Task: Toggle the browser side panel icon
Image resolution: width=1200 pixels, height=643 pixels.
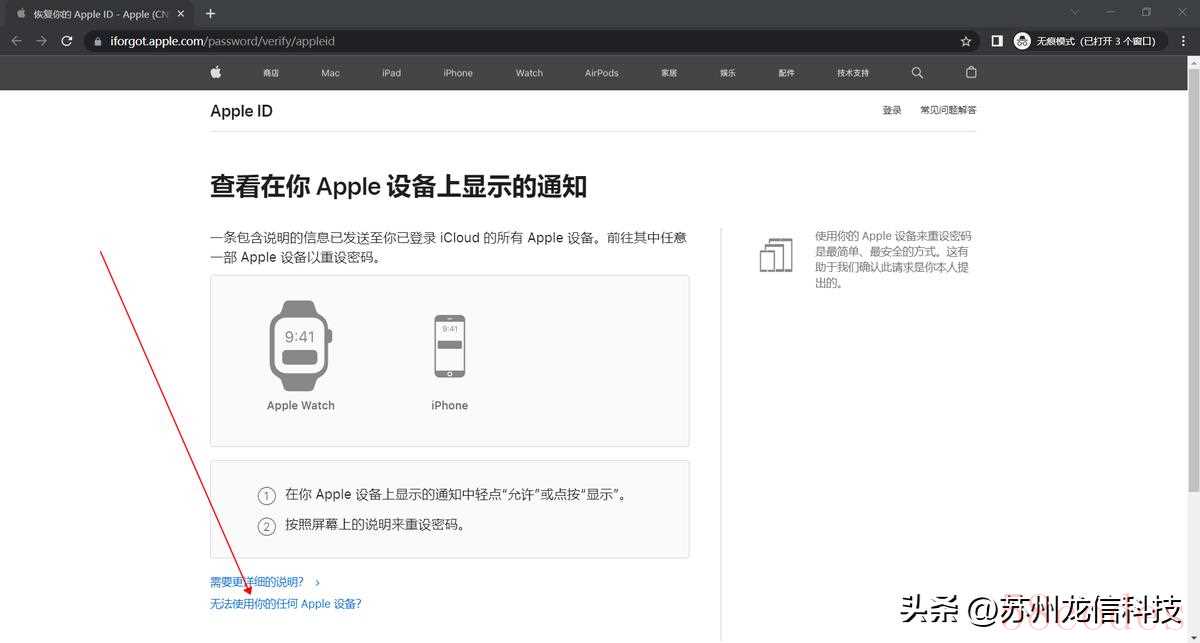Action: 997,41
